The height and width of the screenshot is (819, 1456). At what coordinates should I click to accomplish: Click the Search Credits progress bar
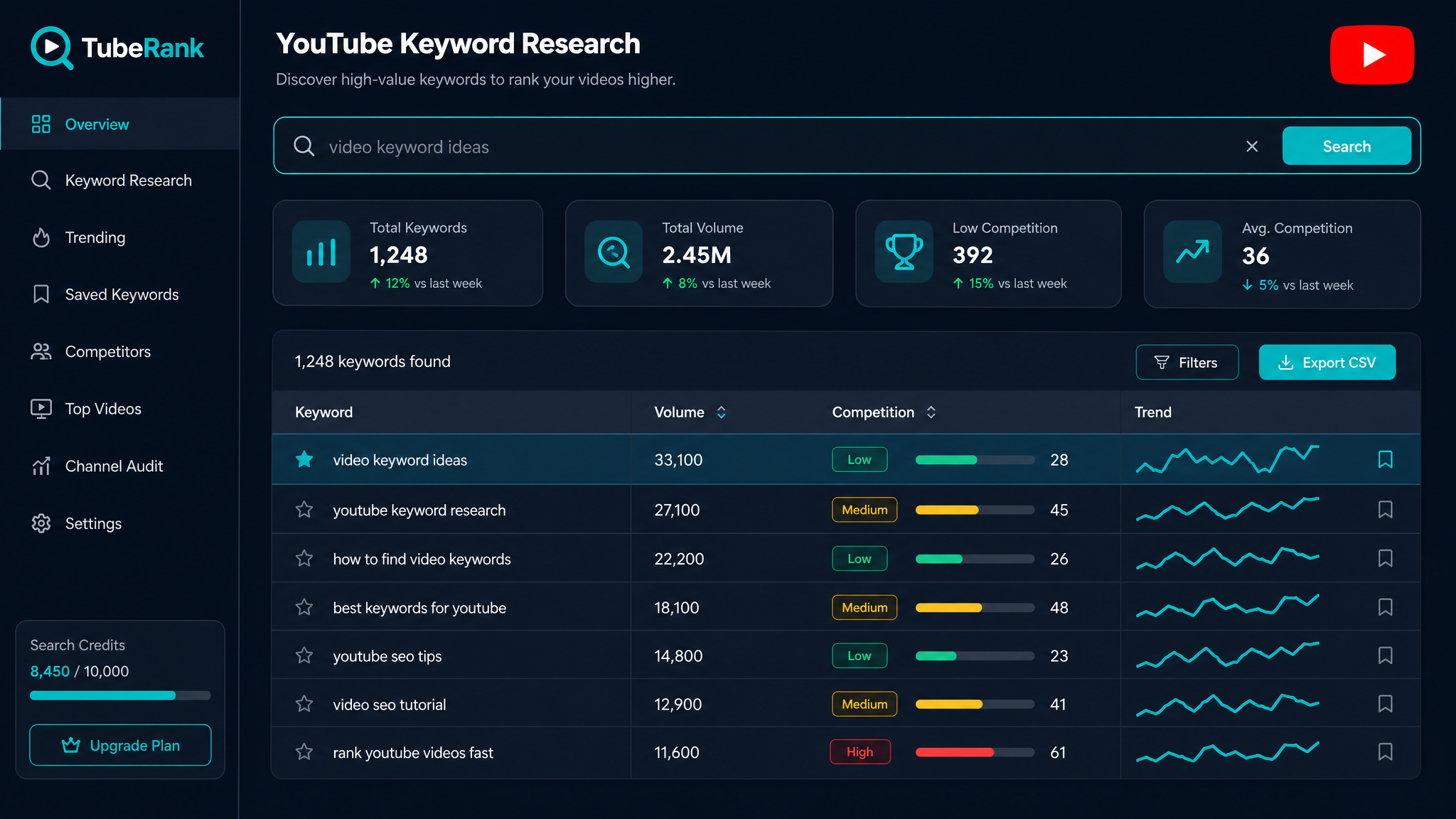point(120,695)
